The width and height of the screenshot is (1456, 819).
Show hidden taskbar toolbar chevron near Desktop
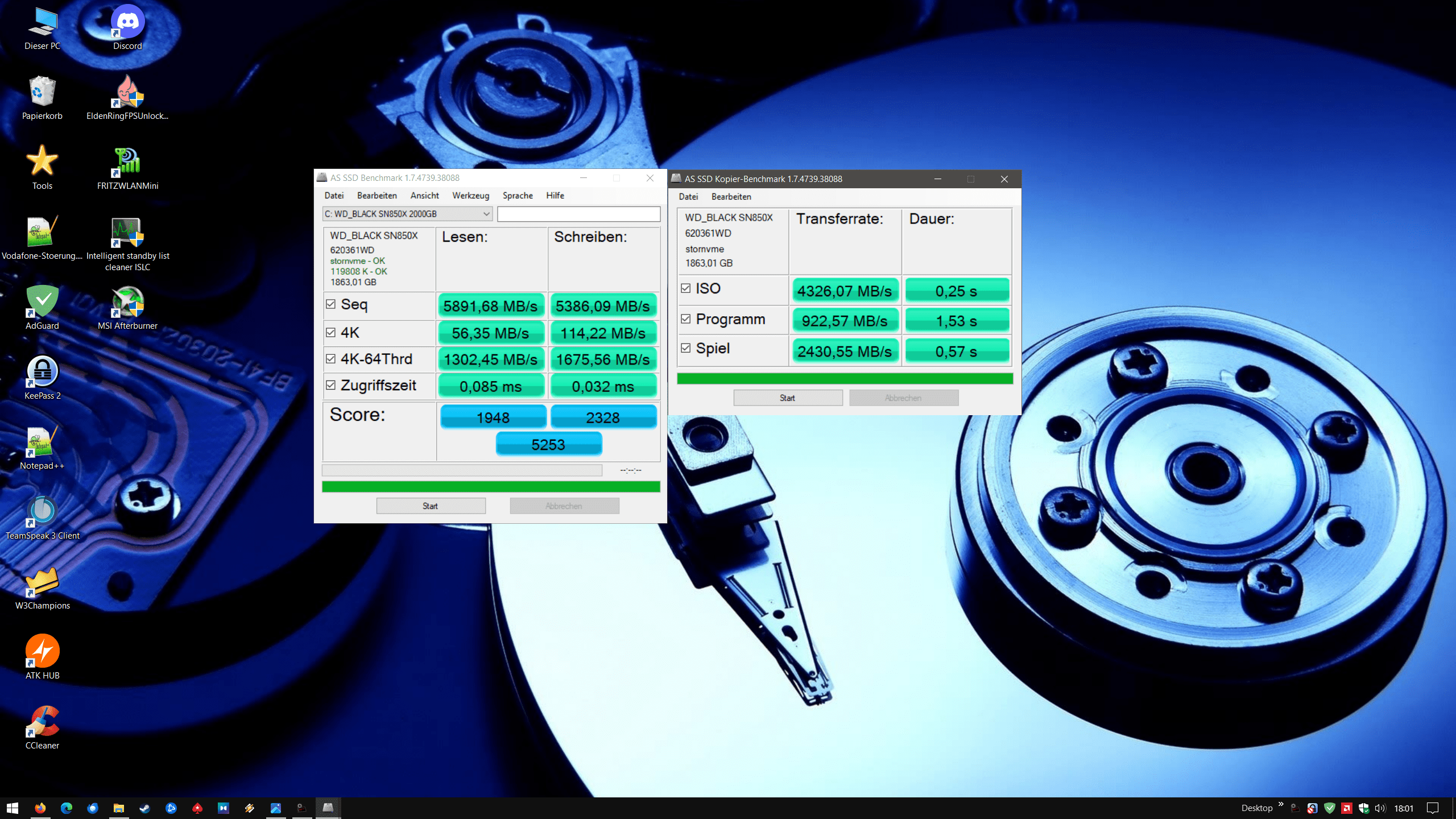pyautogui.click(x=1281, y=804)
